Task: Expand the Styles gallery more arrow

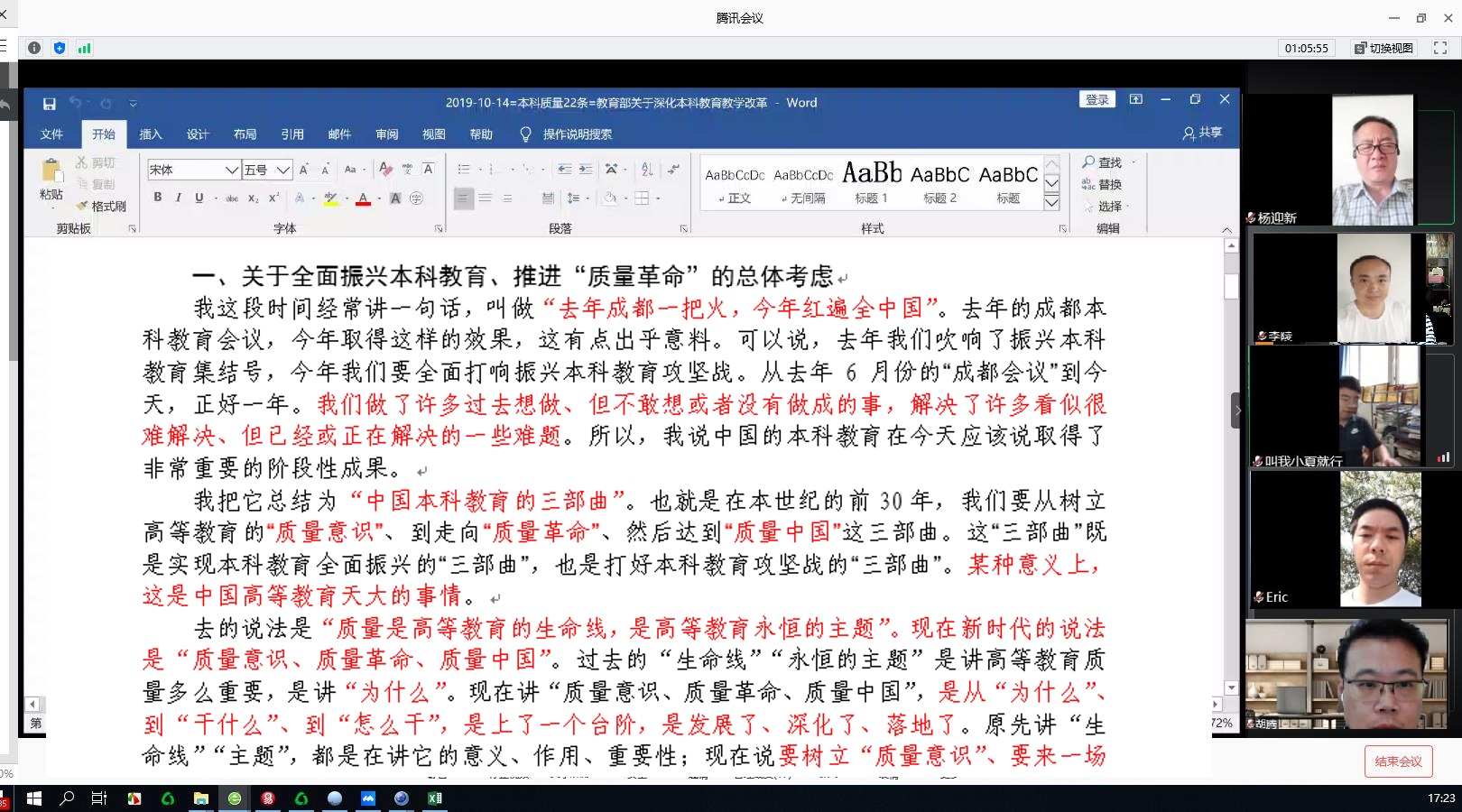Action: (x=1051, y=203)
